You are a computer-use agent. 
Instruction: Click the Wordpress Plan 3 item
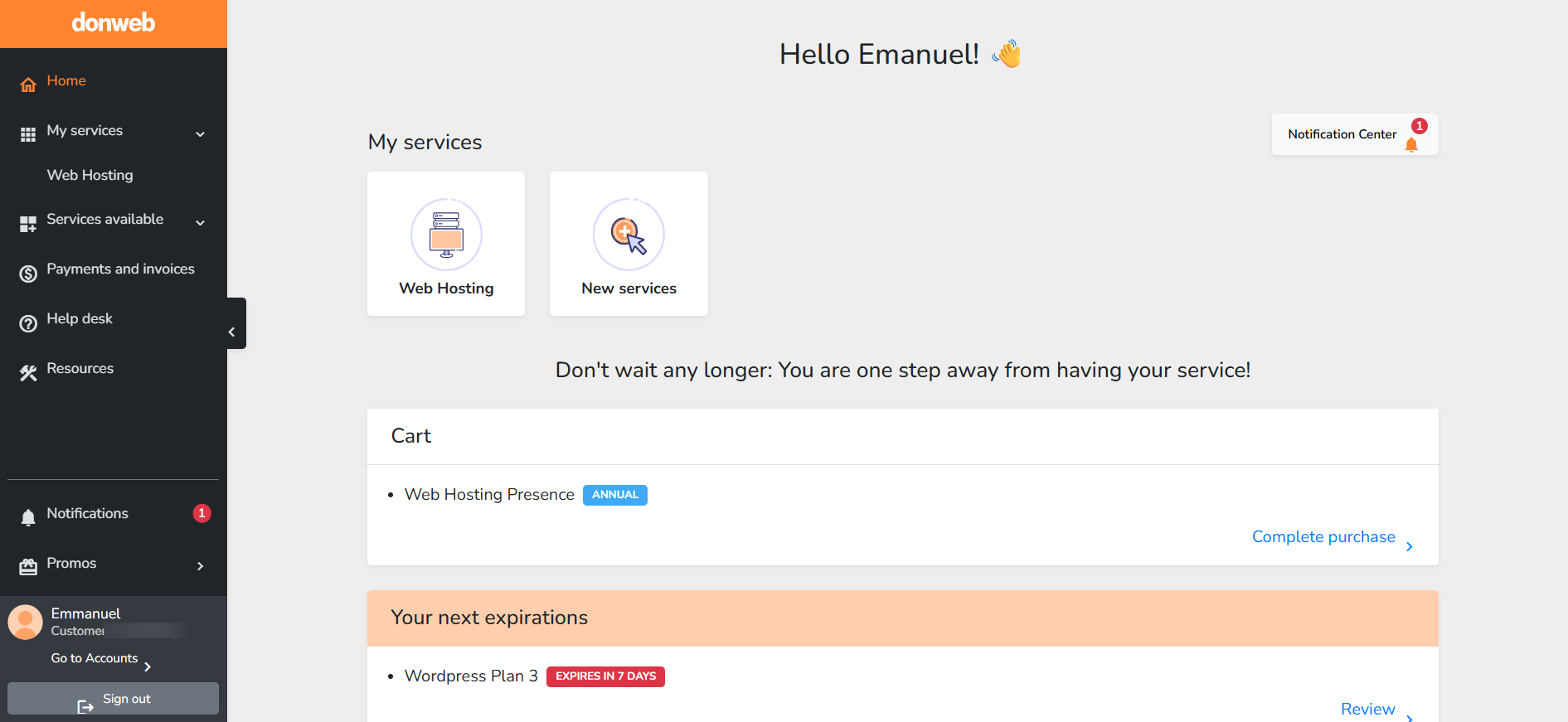pos(471,676)
